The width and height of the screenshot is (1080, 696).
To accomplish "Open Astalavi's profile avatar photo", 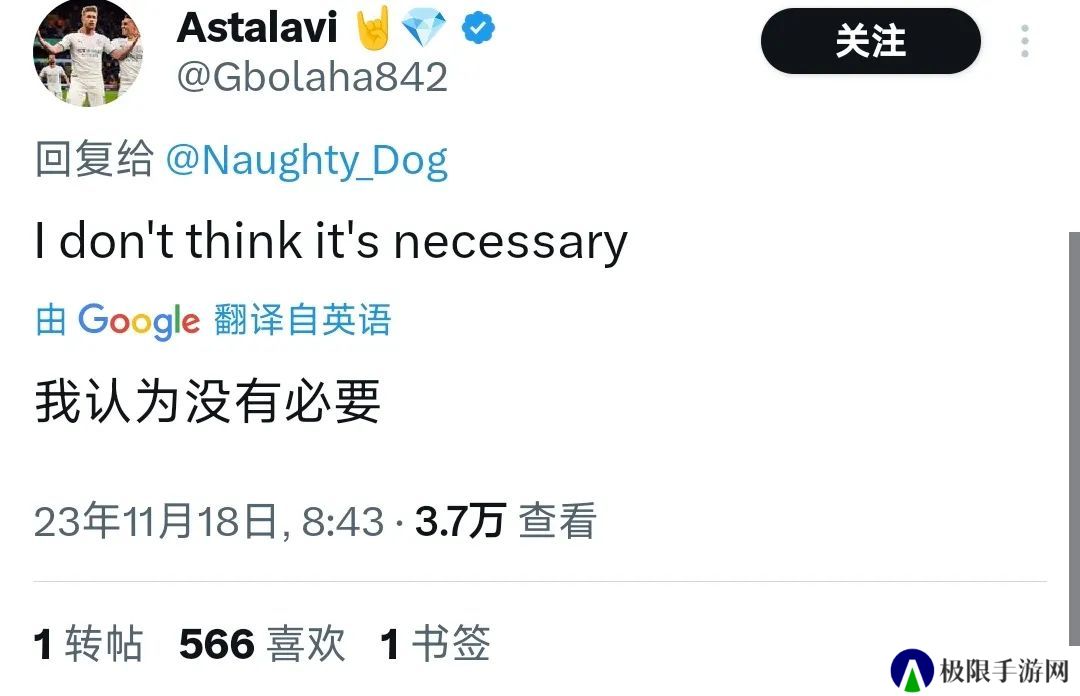I will tap(87, 52).
